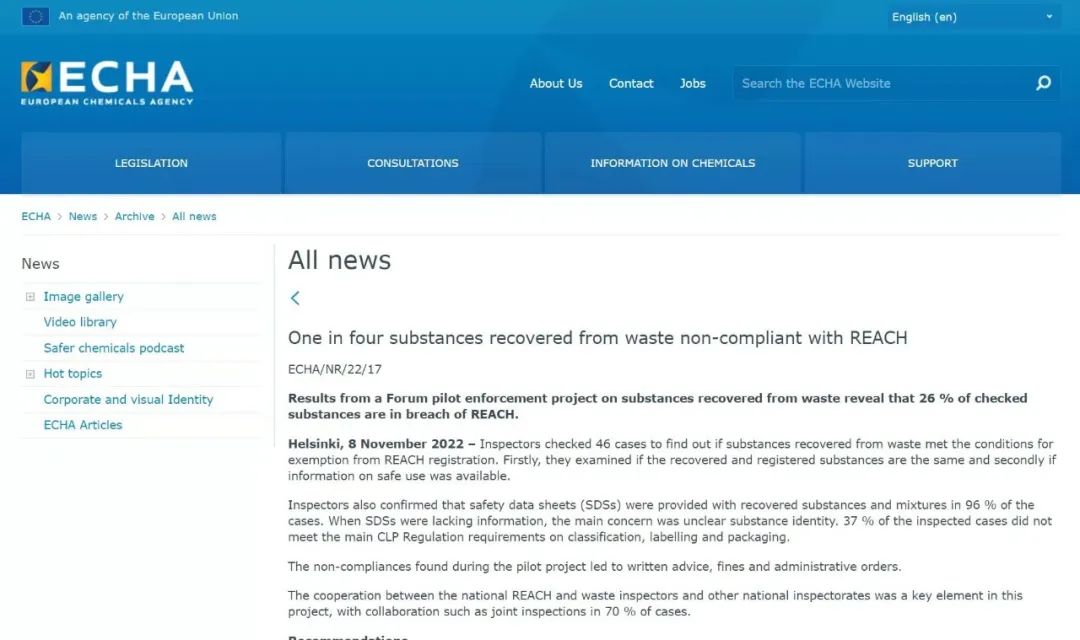Open Information on Chemicals menu
Image resolution: width=1080 pixels, height=640 pixels.
coord(672,163)
